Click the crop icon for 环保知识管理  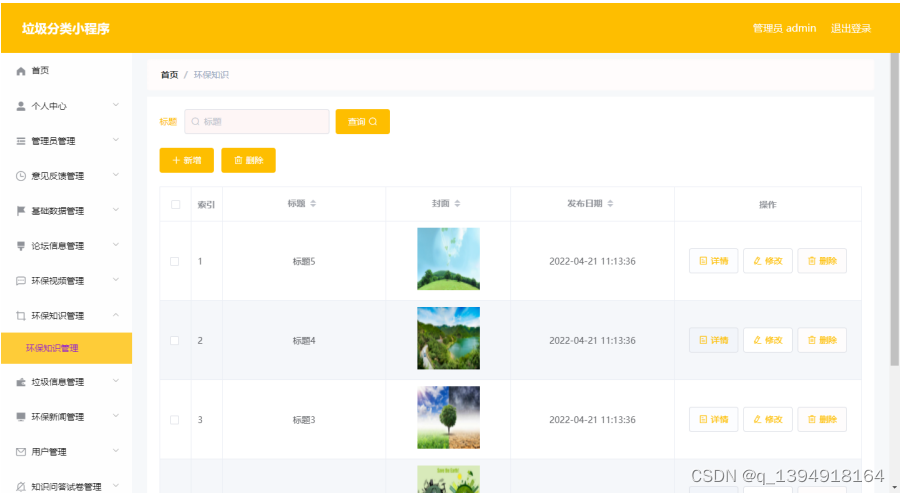coord(21,316)
